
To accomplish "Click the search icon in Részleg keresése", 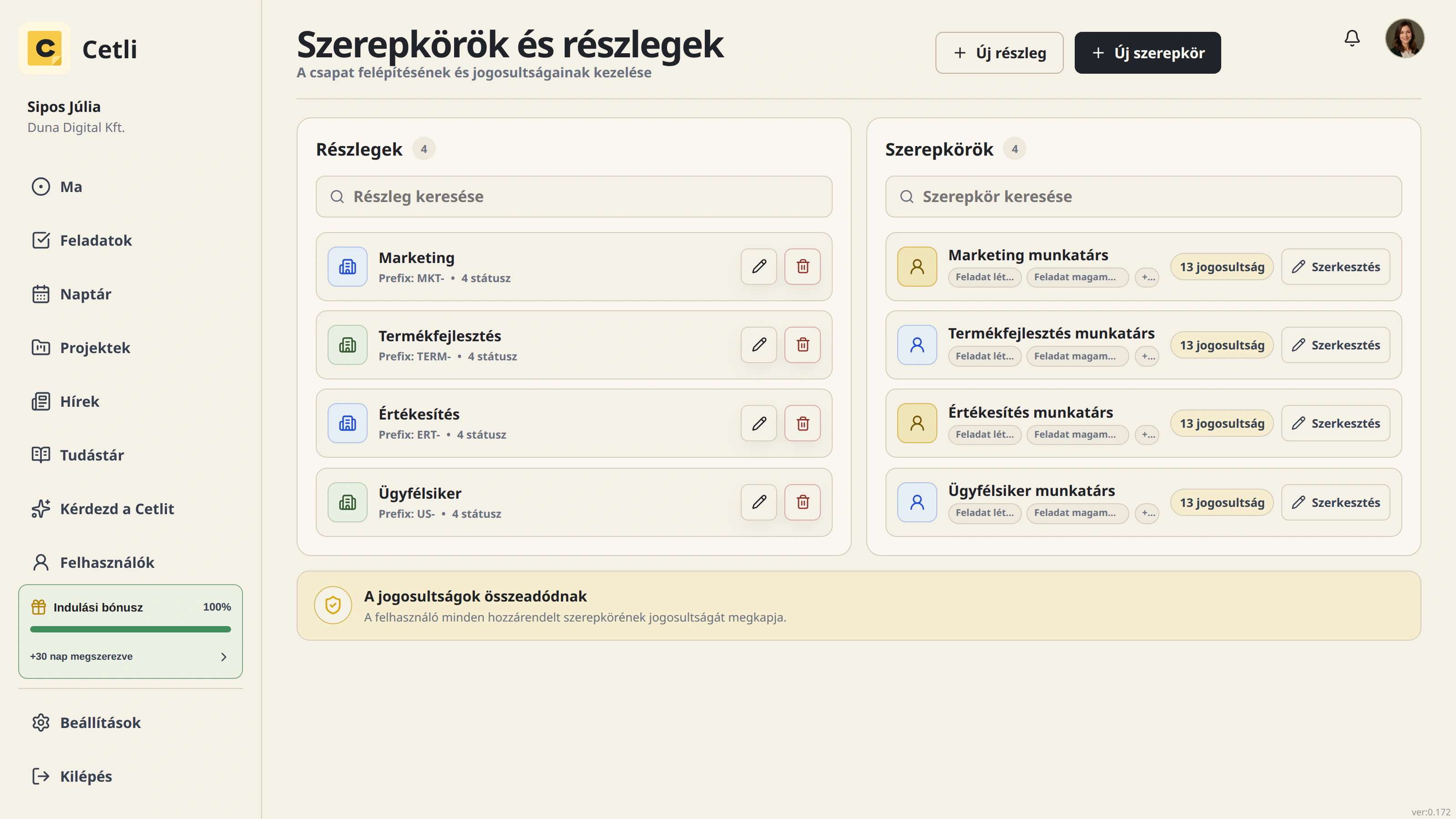I will 338,197.
